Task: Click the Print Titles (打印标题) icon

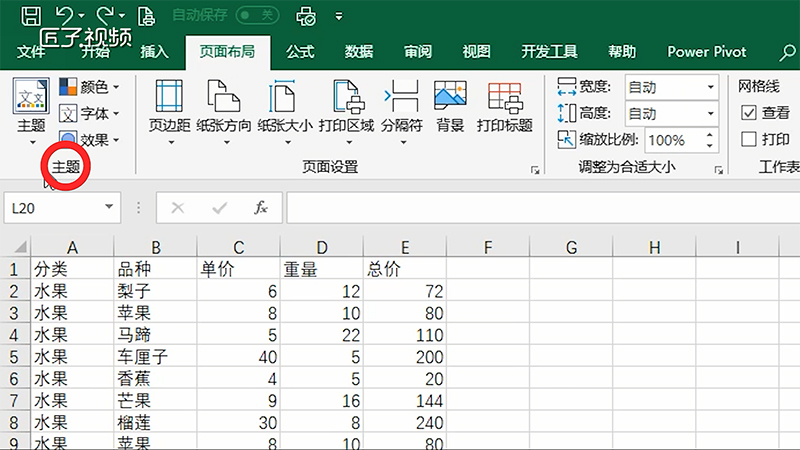Action: (504, 108)
